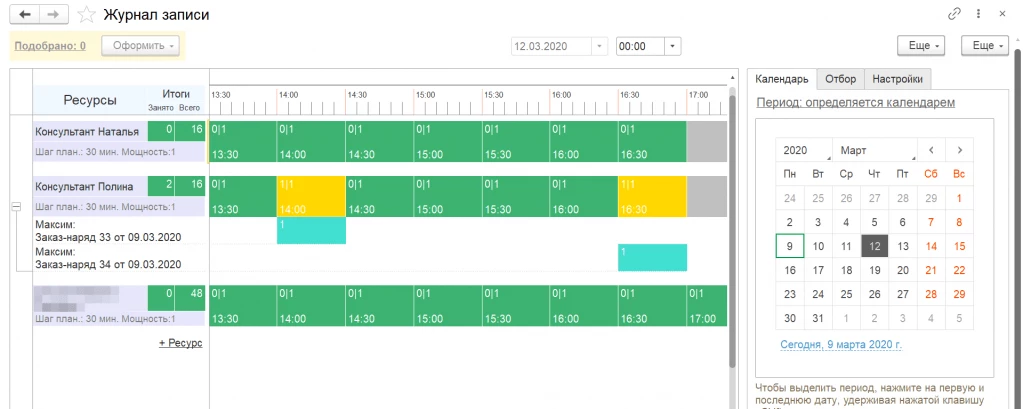
Task: Select March 9 in the calendar
Action: tap(790, 246)
